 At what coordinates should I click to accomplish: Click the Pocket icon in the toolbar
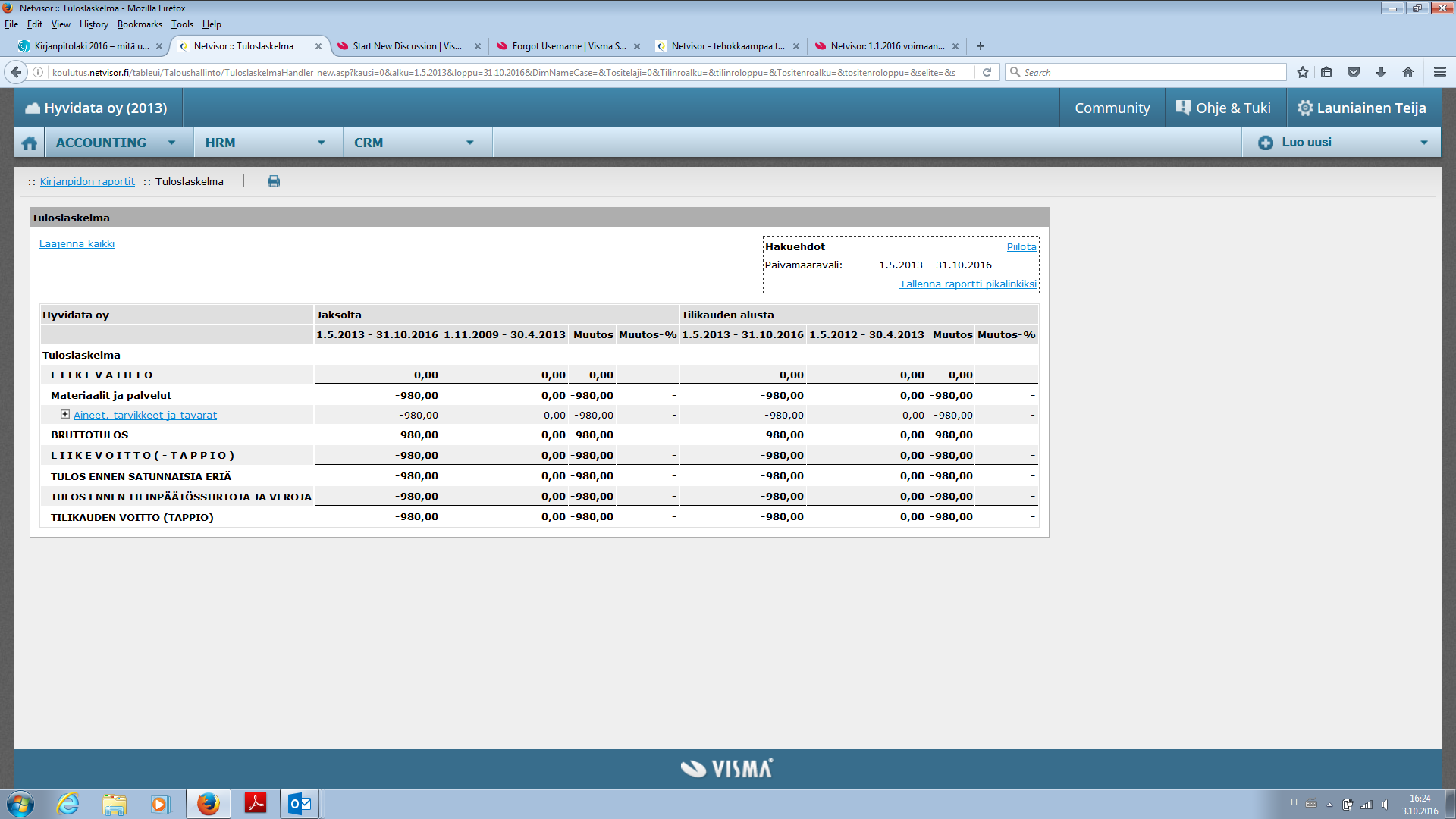(1354, 73)
